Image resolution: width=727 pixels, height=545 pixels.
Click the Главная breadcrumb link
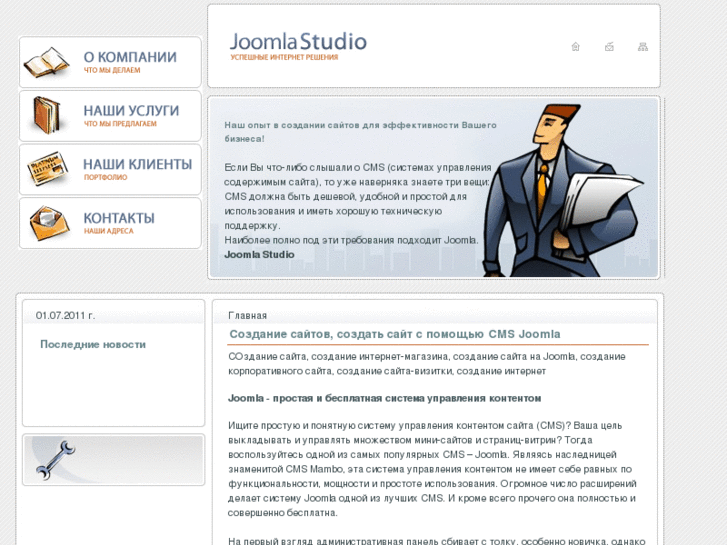(x=247, y=315)
